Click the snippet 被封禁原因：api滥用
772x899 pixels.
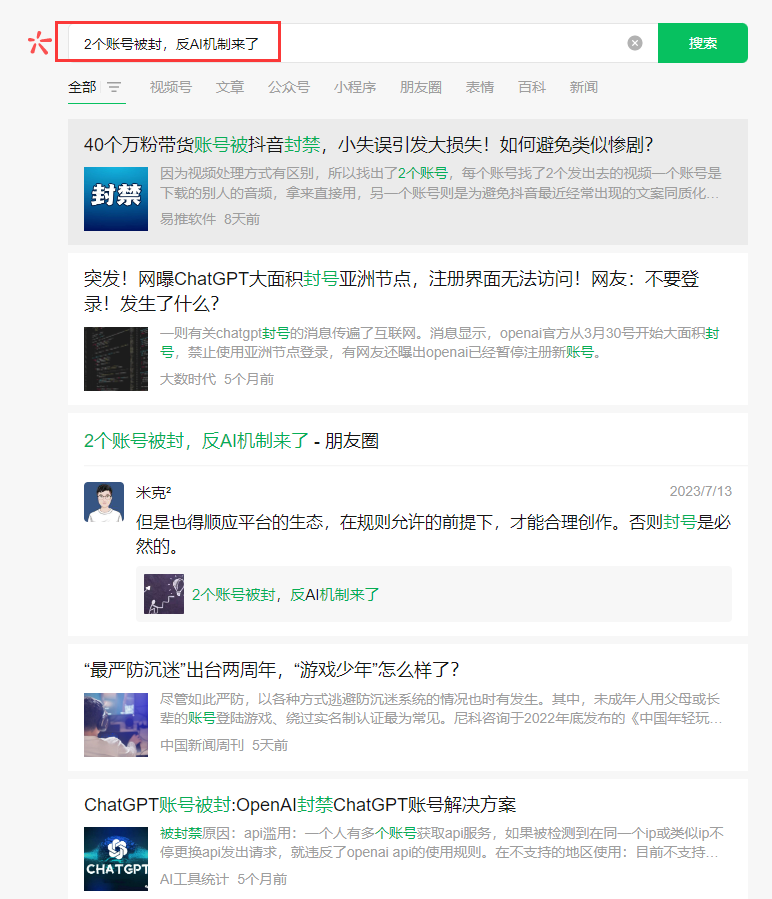point(442,842)
